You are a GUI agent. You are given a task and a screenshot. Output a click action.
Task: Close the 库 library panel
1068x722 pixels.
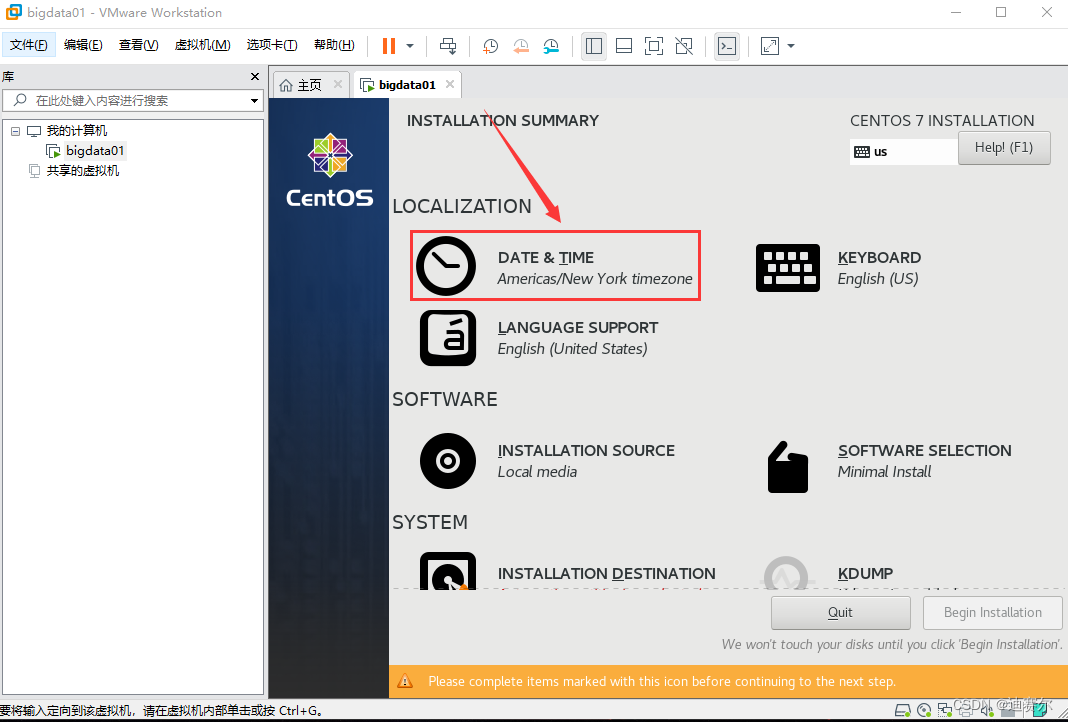[x=255, y=77]
